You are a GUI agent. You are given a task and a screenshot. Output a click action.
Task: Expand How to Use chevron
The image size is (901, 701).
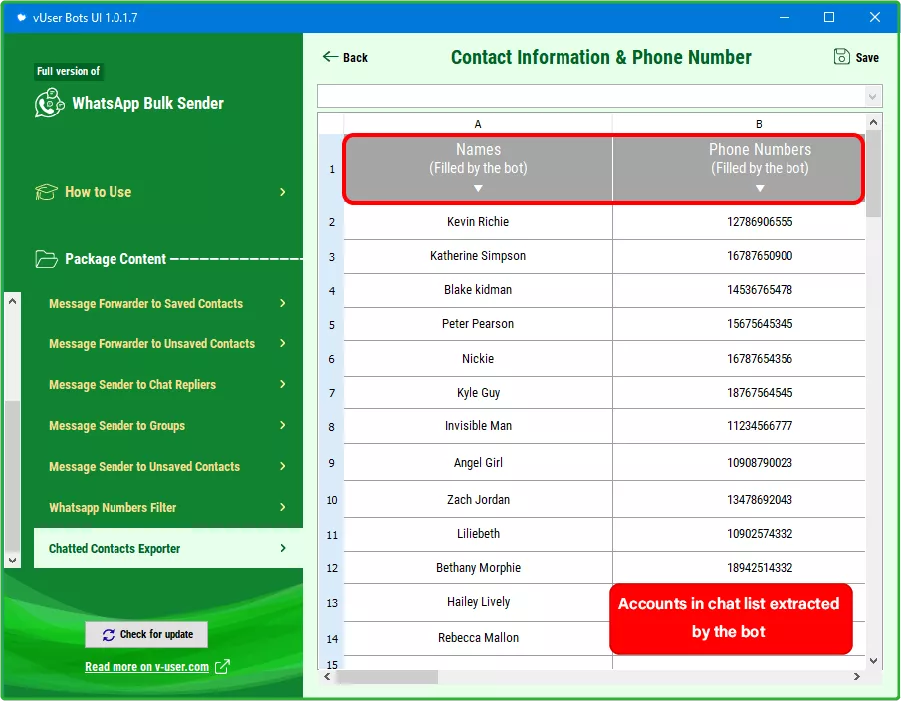tap(283, 192)
